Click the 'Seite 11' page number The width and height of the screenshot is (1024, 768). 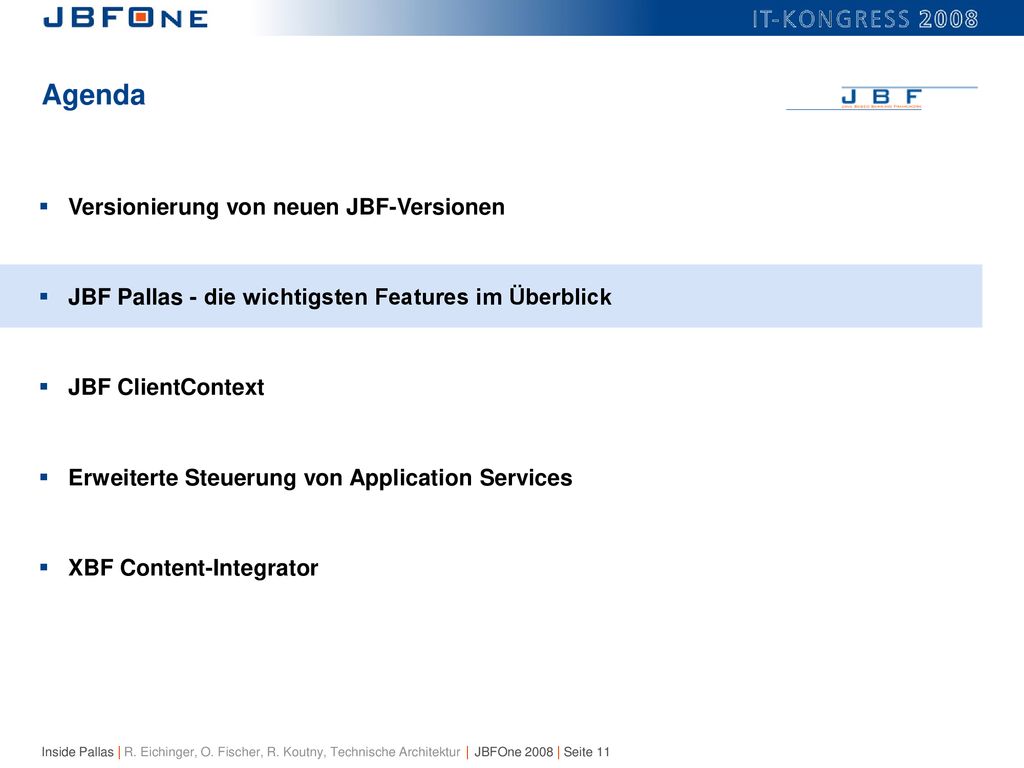pyautogui.click(x=586, y=752)
